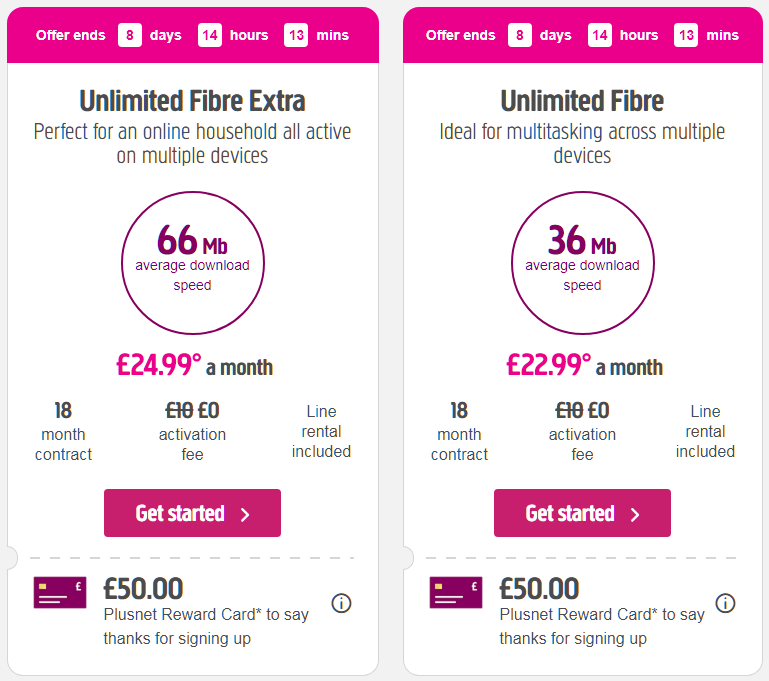769x681 pixels.
Task: Click Line rental included in Fibre Extra
Action: click(x=321, y=431)
